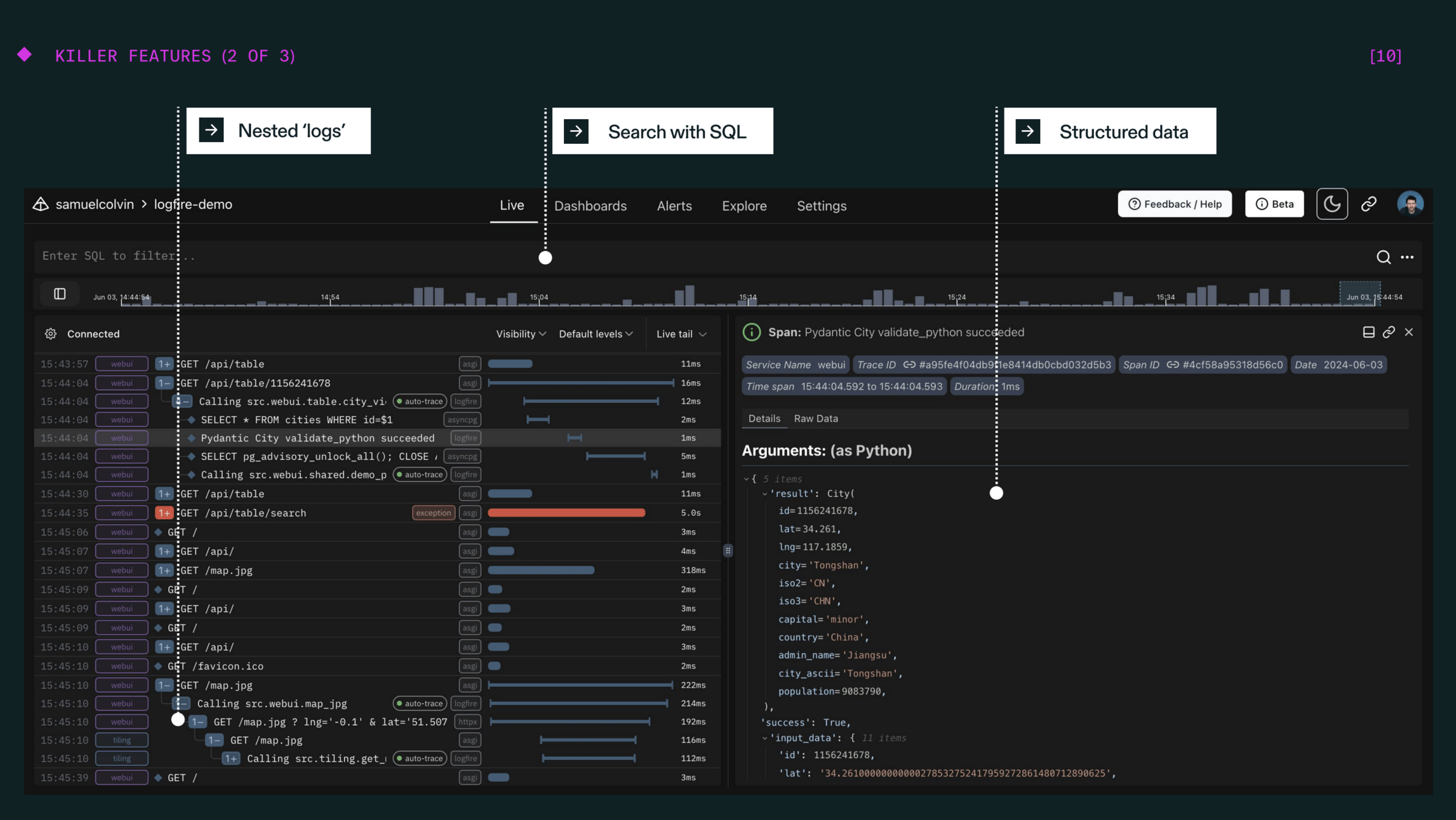This screenshot has height=820, width=1456.
Task: Open the Visibility dropdown
Action: click(521, 334)
